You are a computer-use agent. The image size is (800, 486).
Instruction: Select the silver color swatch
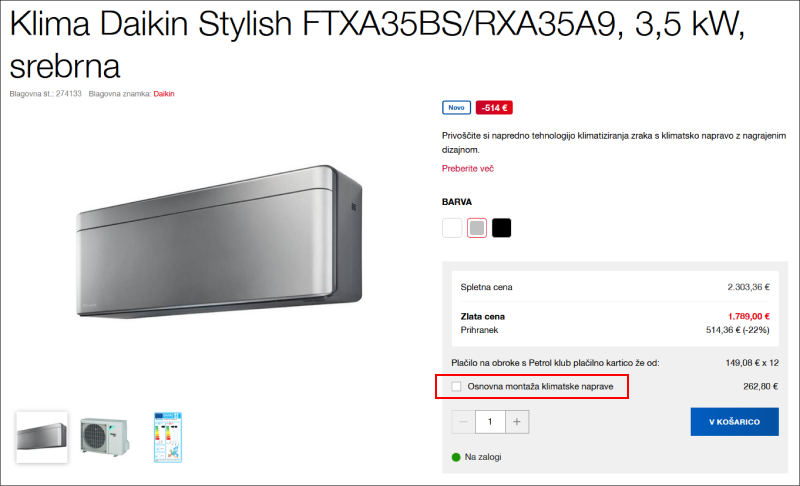477,228
